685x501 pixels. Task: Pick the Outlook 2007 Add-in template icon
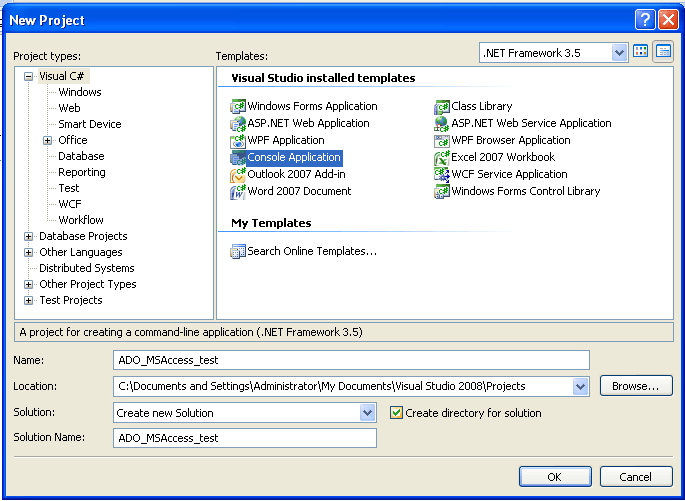pyautogui.click(x=238, y=174)
